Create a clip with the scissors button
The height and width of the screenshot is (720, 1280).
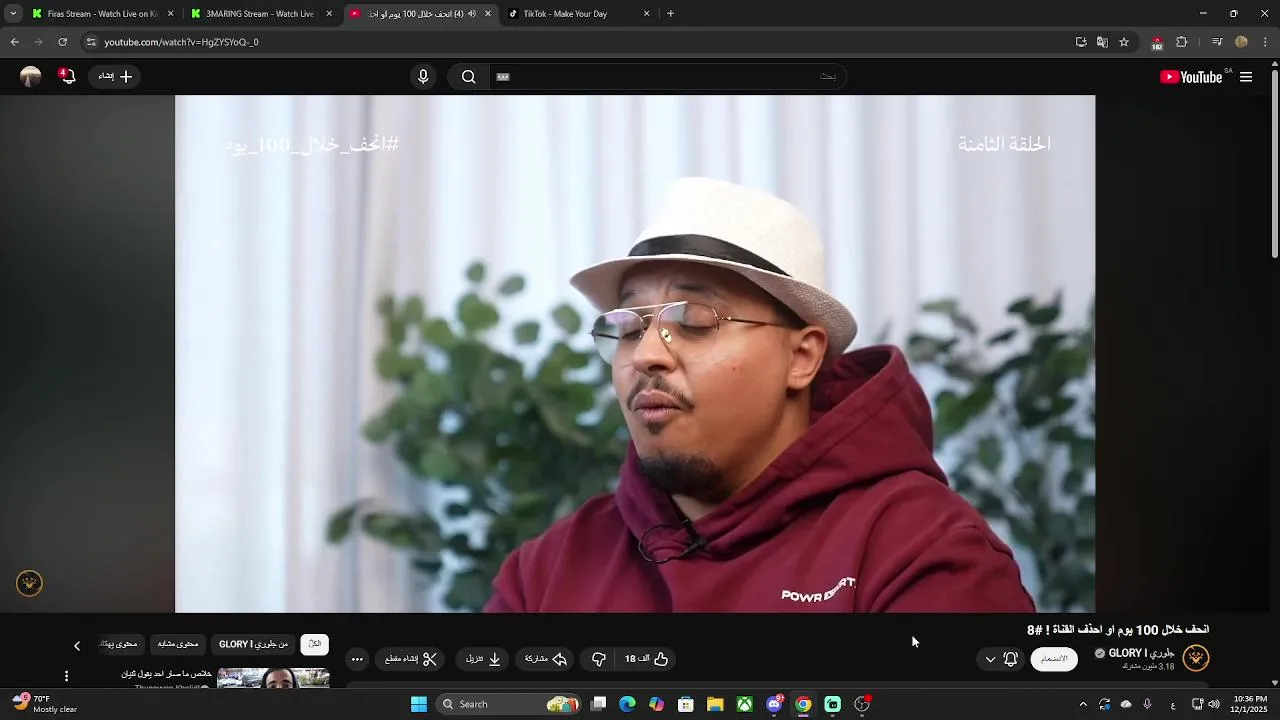coord(411,659)
